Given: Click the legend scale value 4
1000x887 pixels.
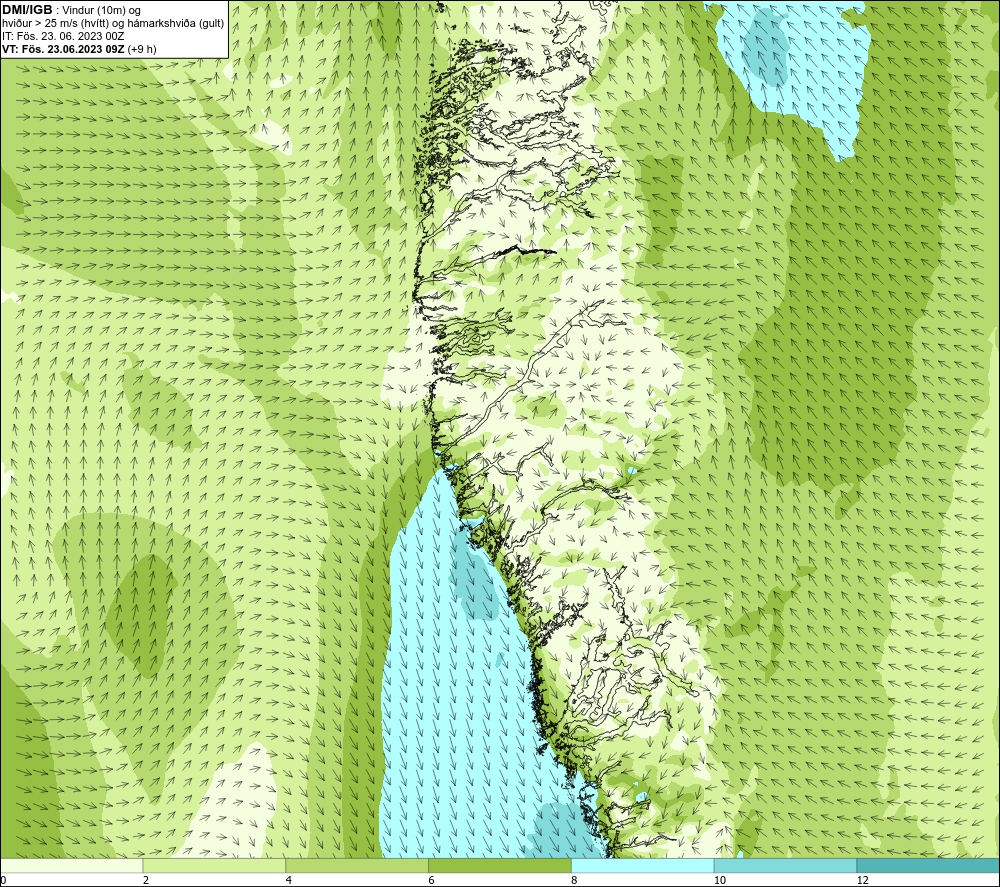Looking at the screenshot, I should [x=289, y=880].
